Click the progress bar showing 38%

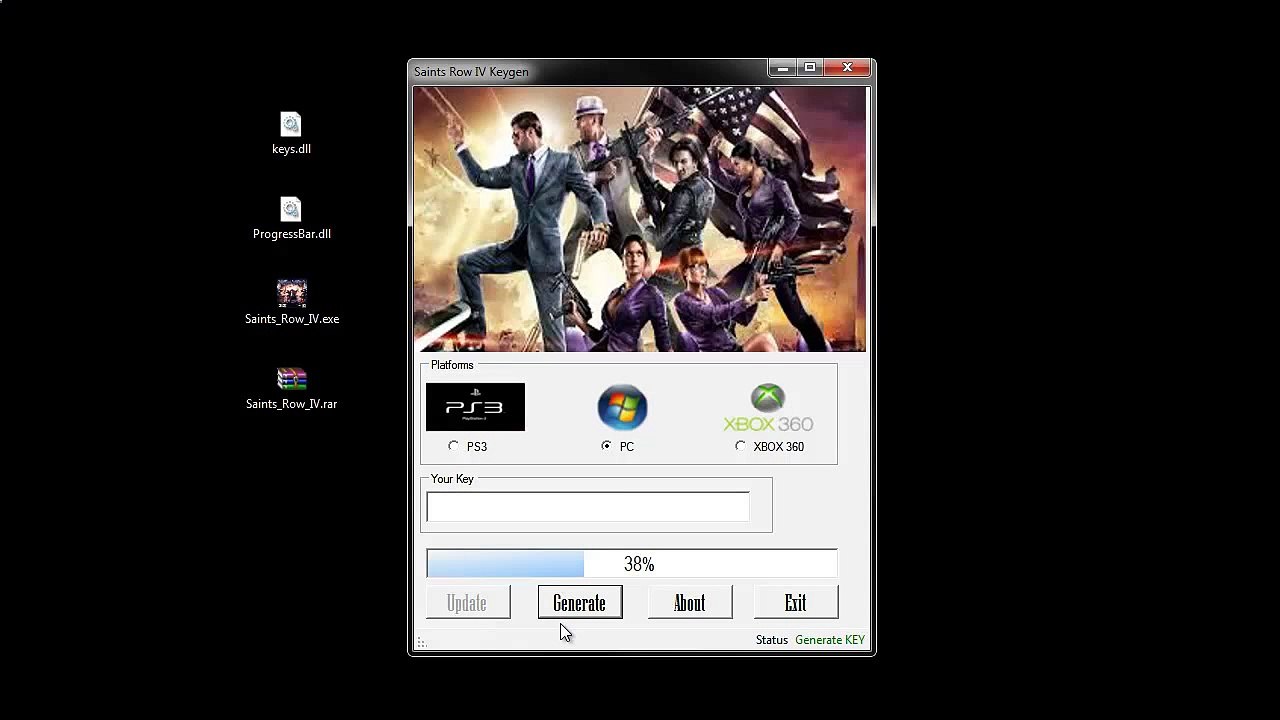coord(632,564)
